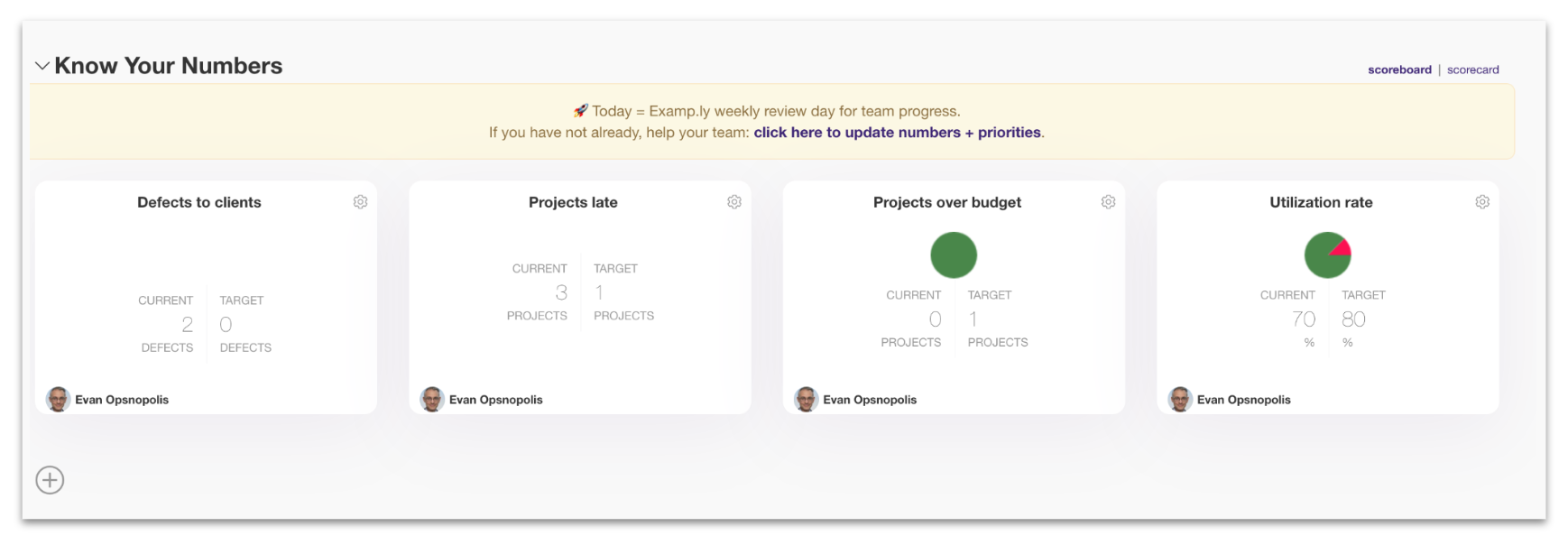Viewport: 1568px width, 545px height.
Task: Click the plus icon to add a number
Action: [50, 480]
